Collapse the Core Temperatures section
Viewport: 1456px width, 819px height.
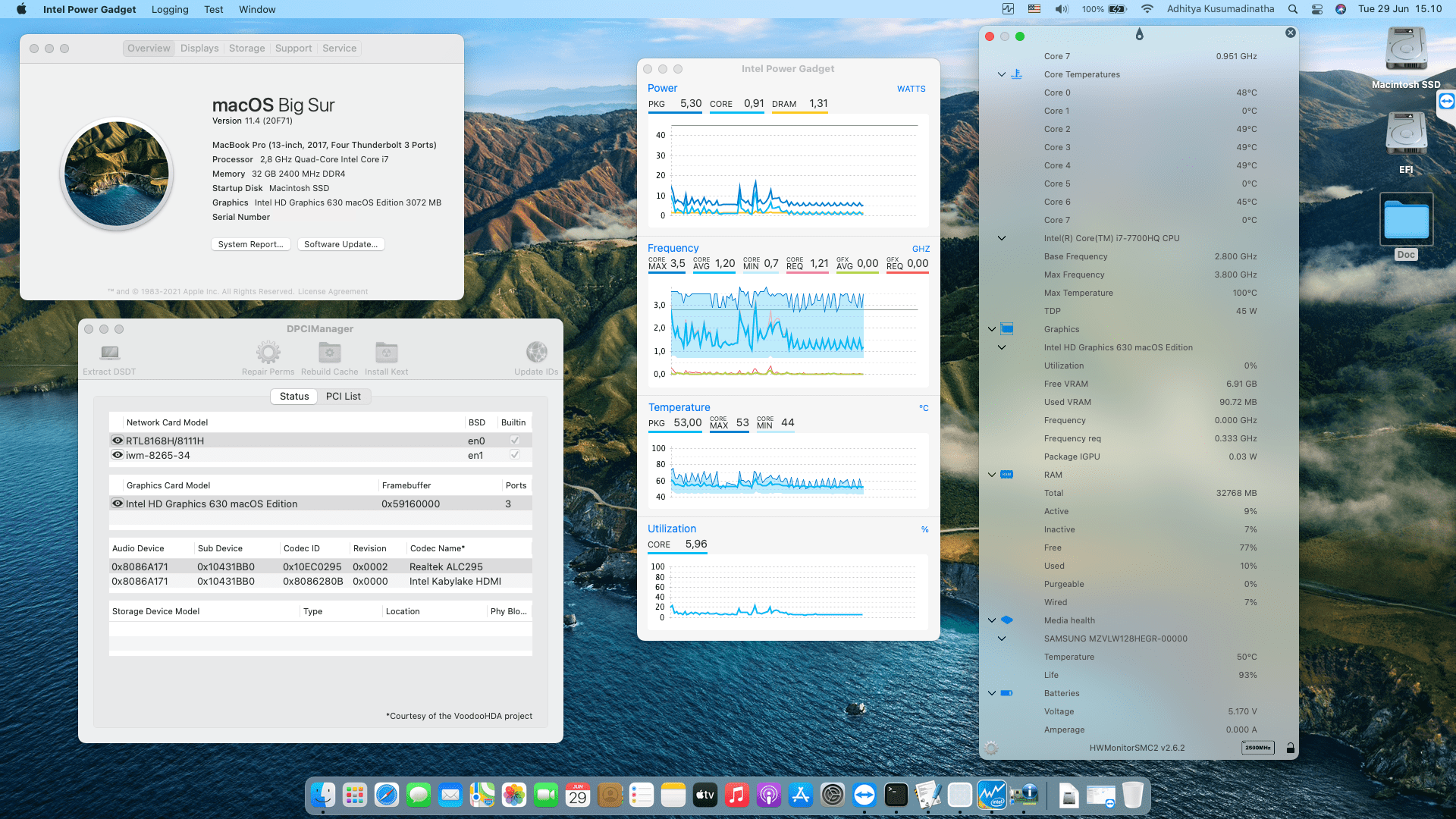click(1002, 74)
